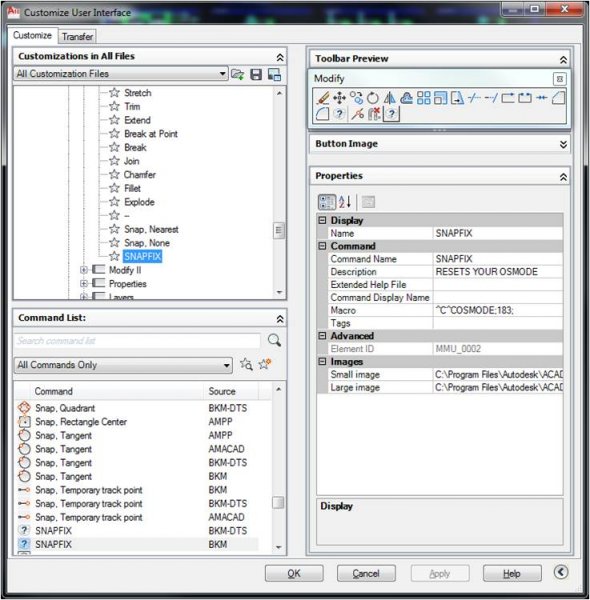This screenshot has width=590, height=600.
Task: Select the SNAPFIX tree item
Action: coord(142,256)
